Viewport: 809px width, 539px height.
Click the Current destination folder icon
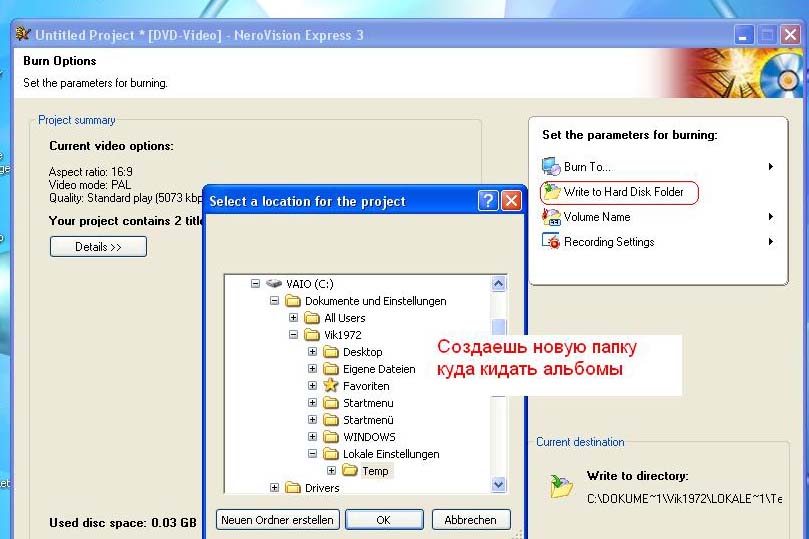click(x=561, y=486)
